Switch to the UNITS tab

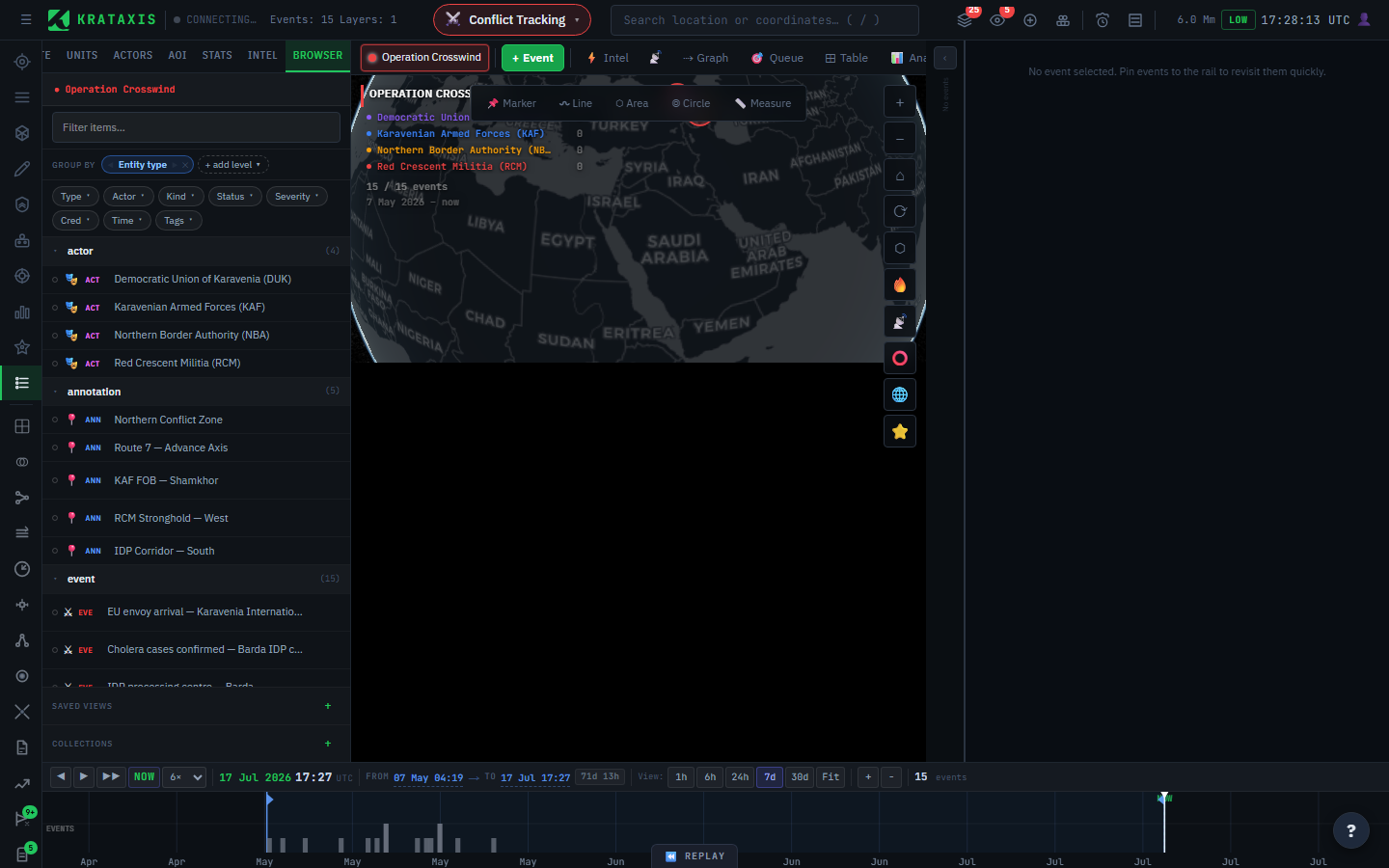(82, 56)
